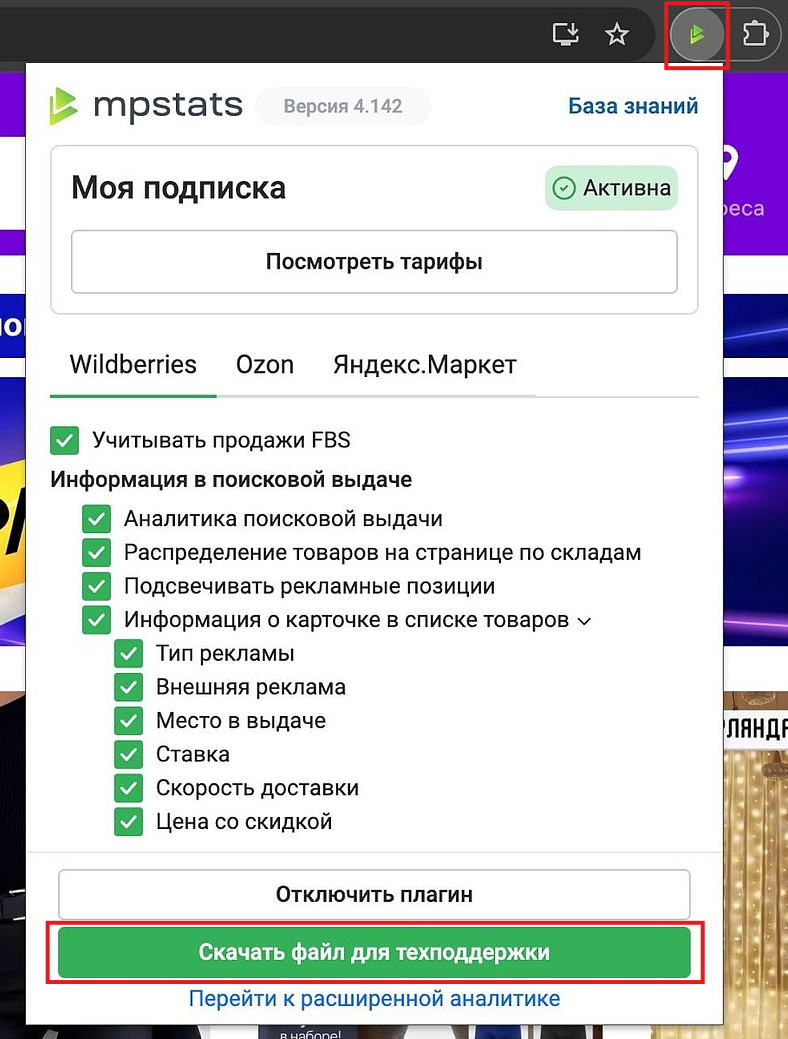788x1039 pixels.
Task: Uncheck the Тип рекламы checkbox
Action: tap(129, 654)
